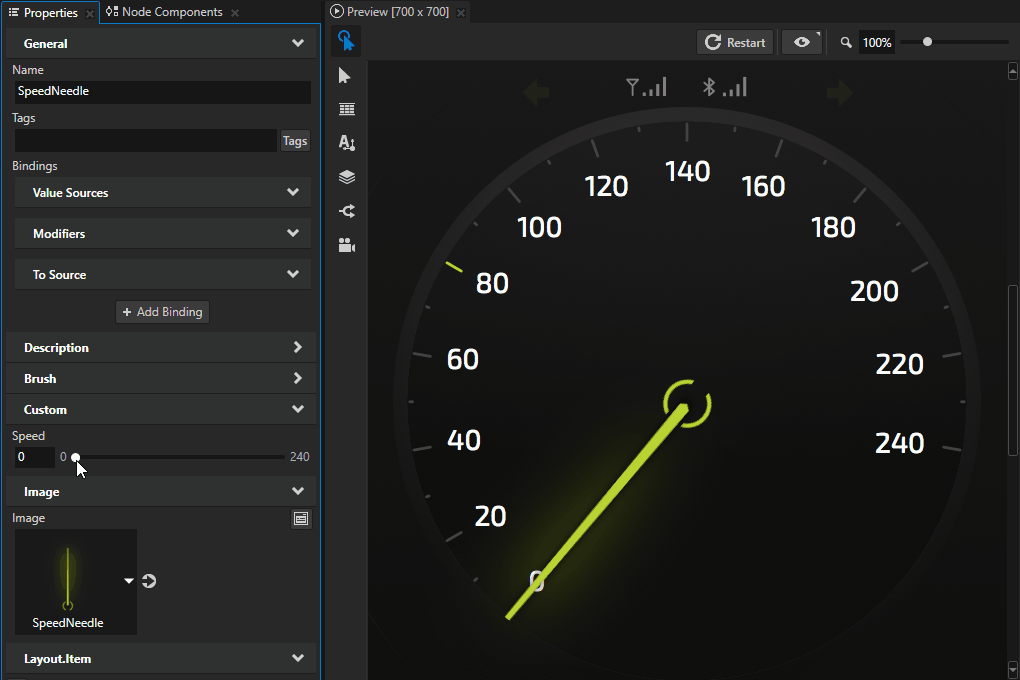Select the node selection arrow tool
This screenshot has width=1020, height=680.
346,75
